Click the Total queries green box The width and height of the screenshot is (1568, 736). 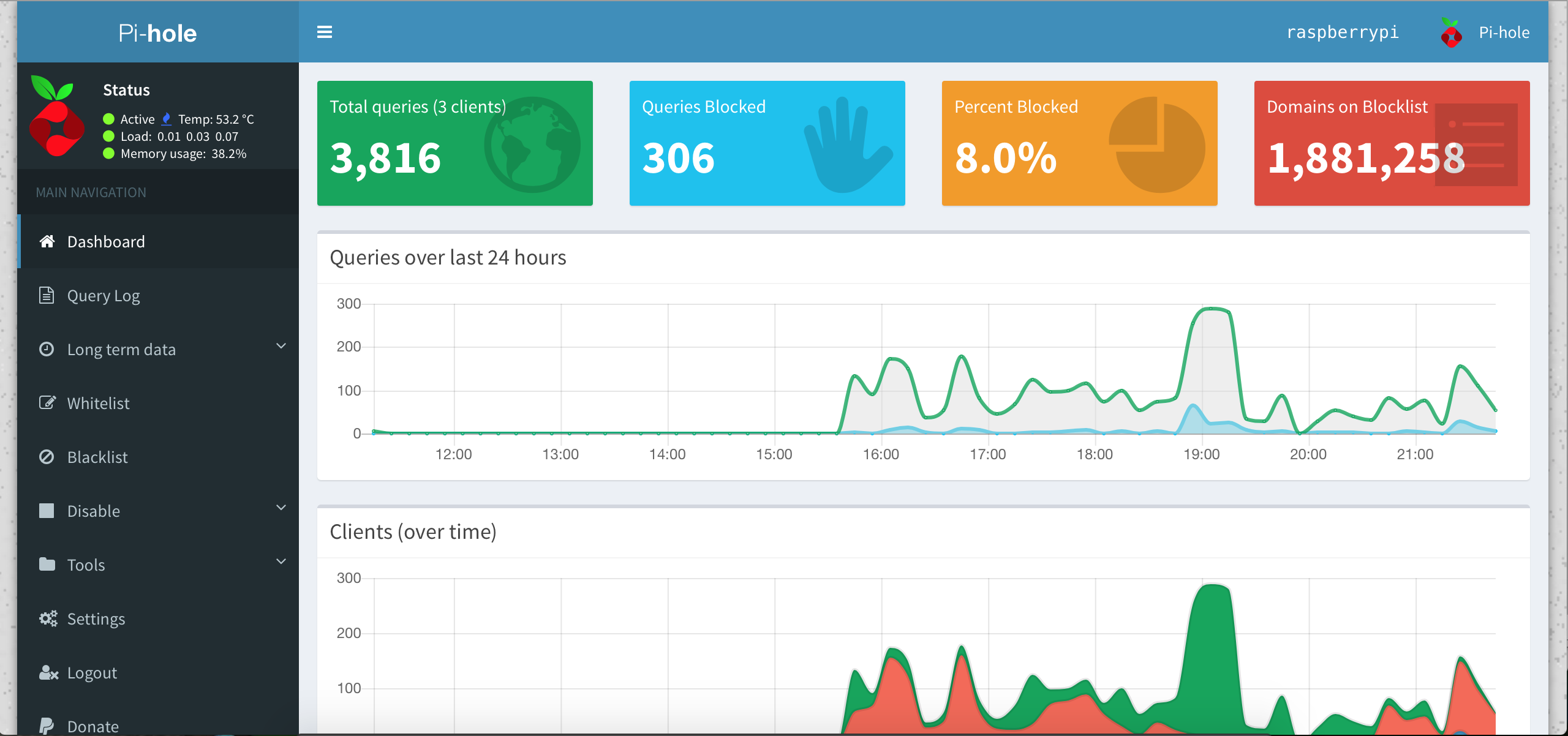(x=454, y=143)
